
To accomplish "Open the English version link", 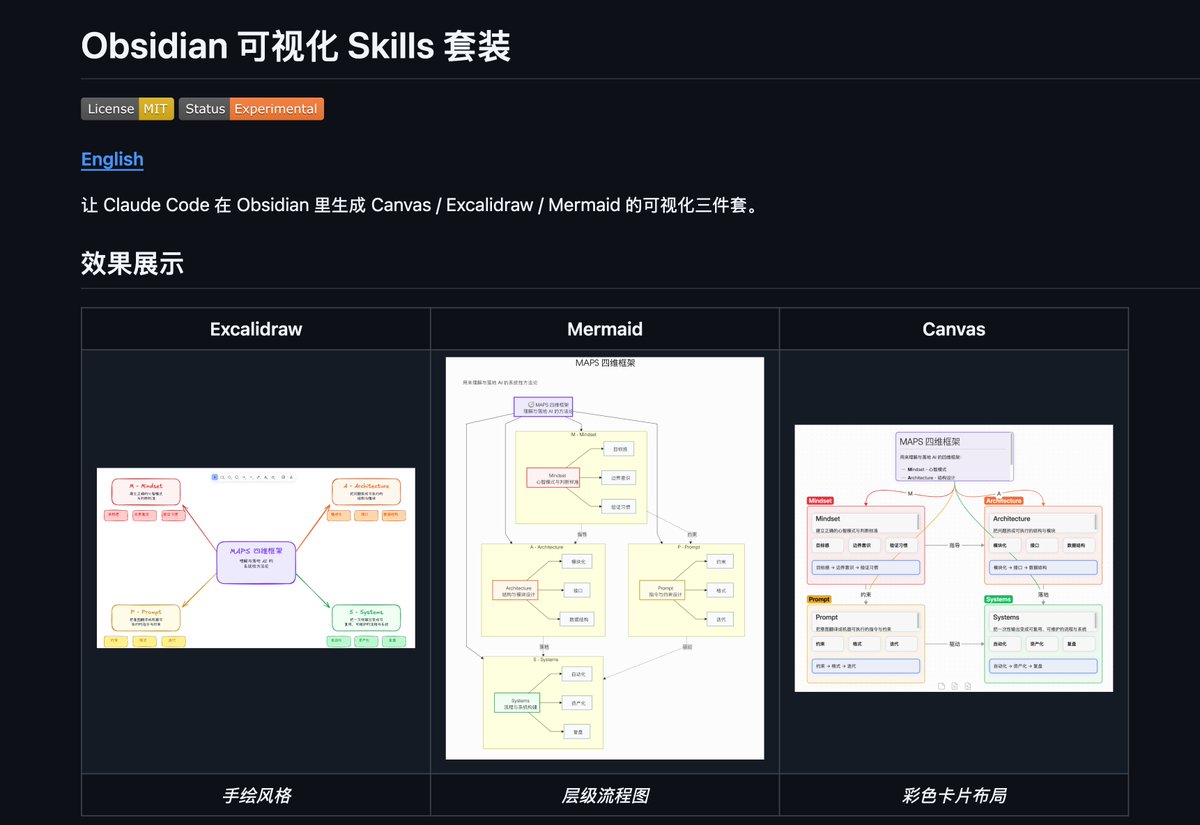I will point(111,159).
